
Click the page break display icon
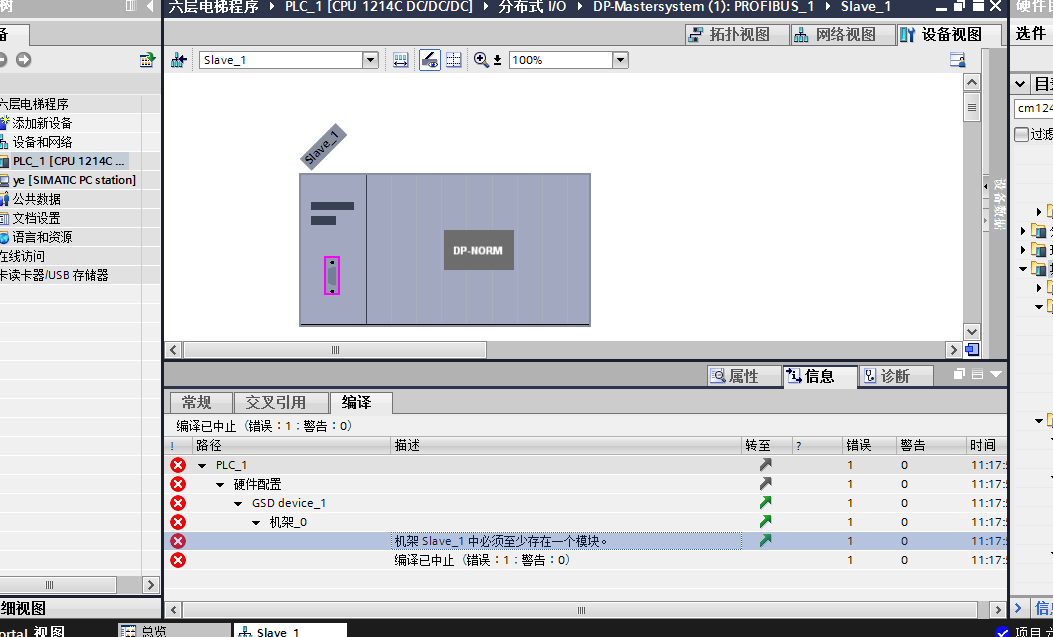[x=454, y=60]
